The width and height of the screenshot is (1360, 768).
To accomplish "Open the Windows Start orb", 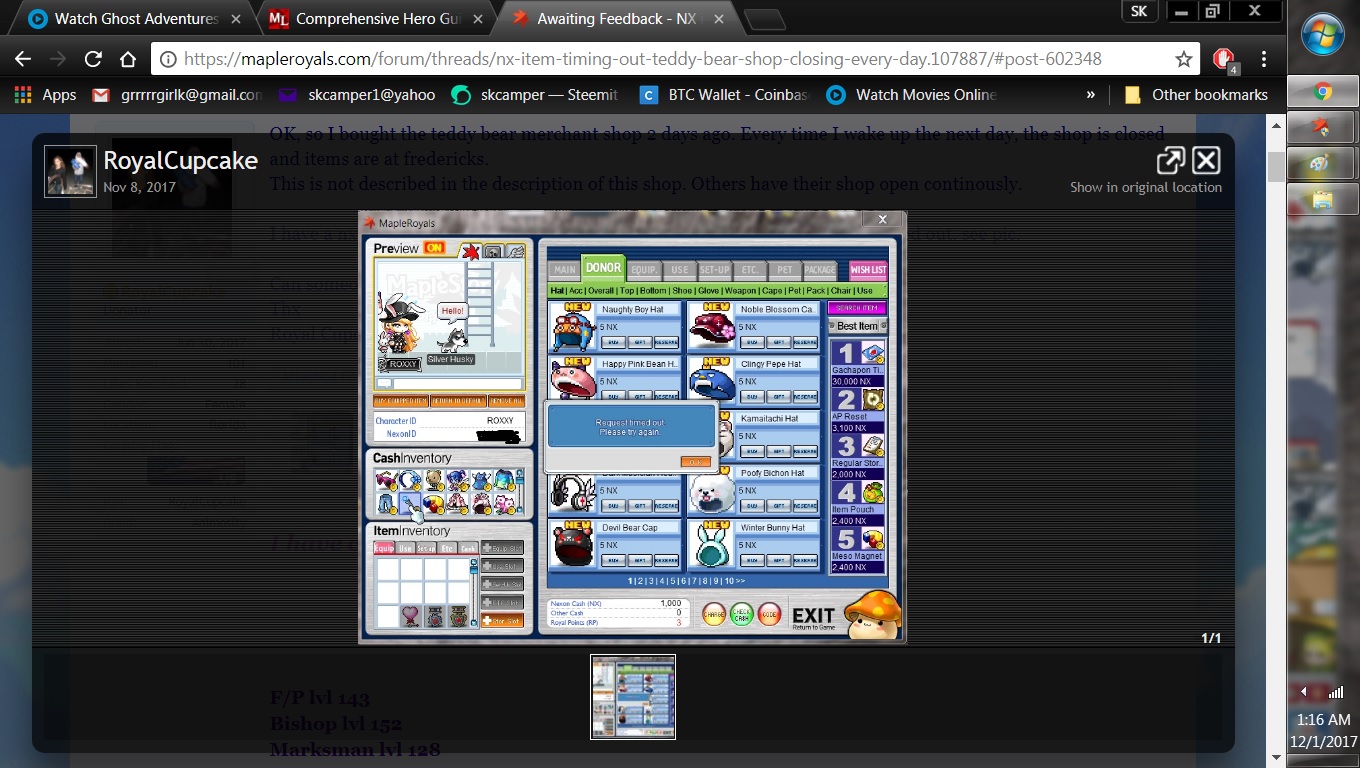I will [x=1322, y=35].
